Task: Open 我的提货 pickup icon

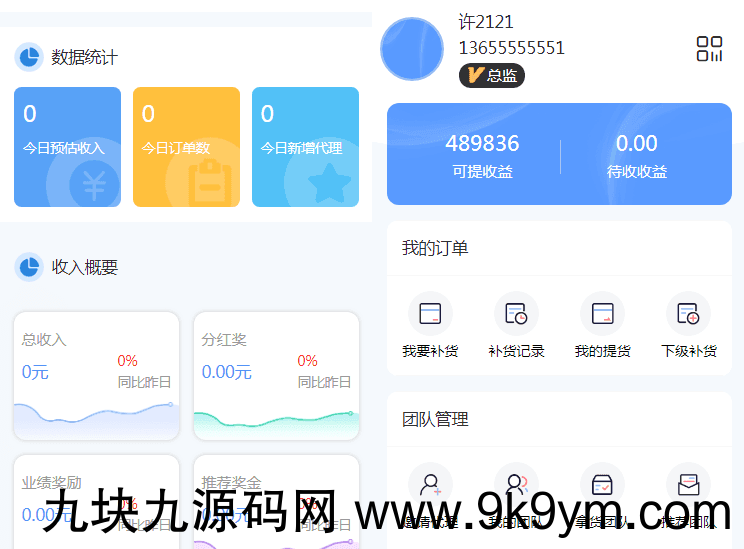Action: click(602, 314)
